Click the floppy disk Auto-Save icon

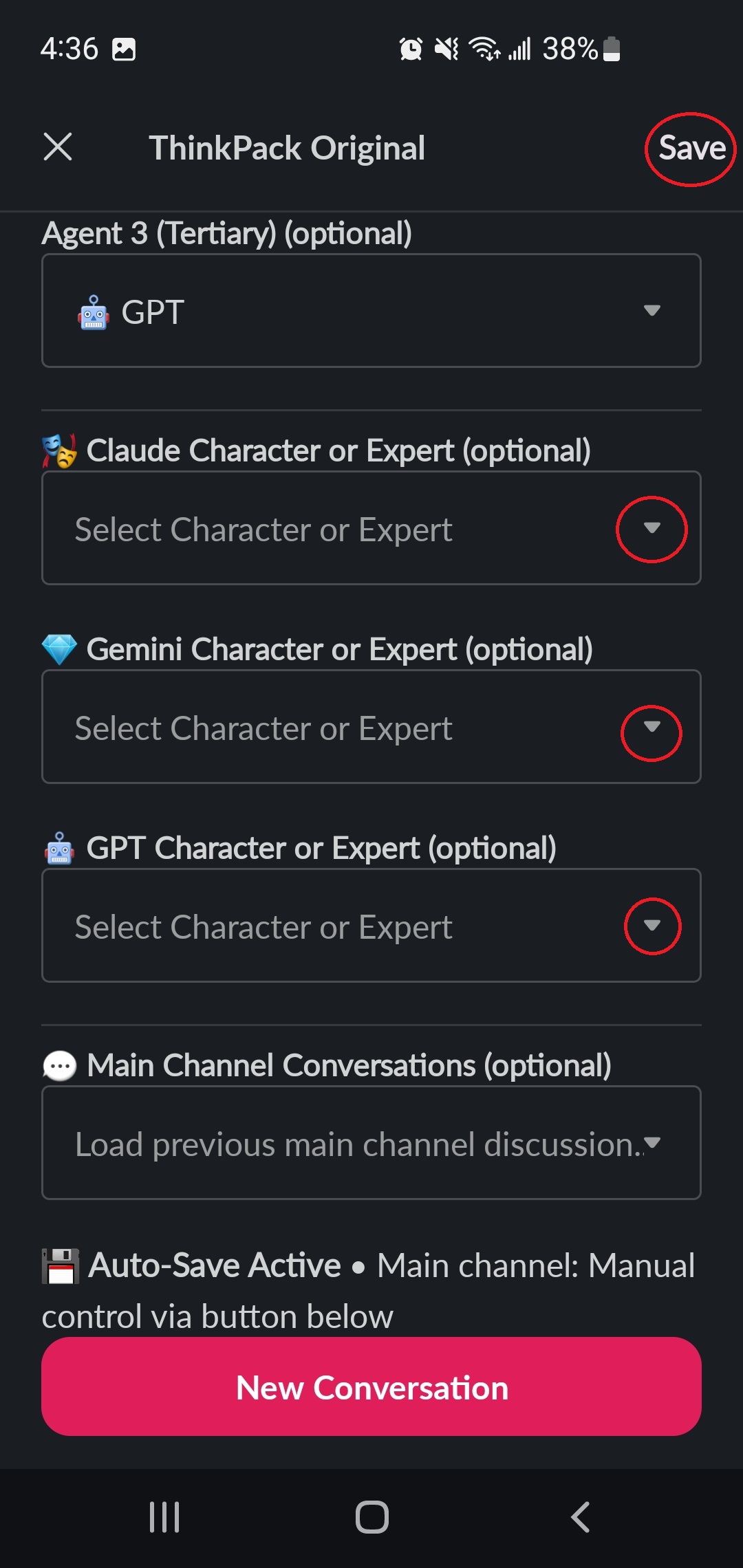[61, 1266]
